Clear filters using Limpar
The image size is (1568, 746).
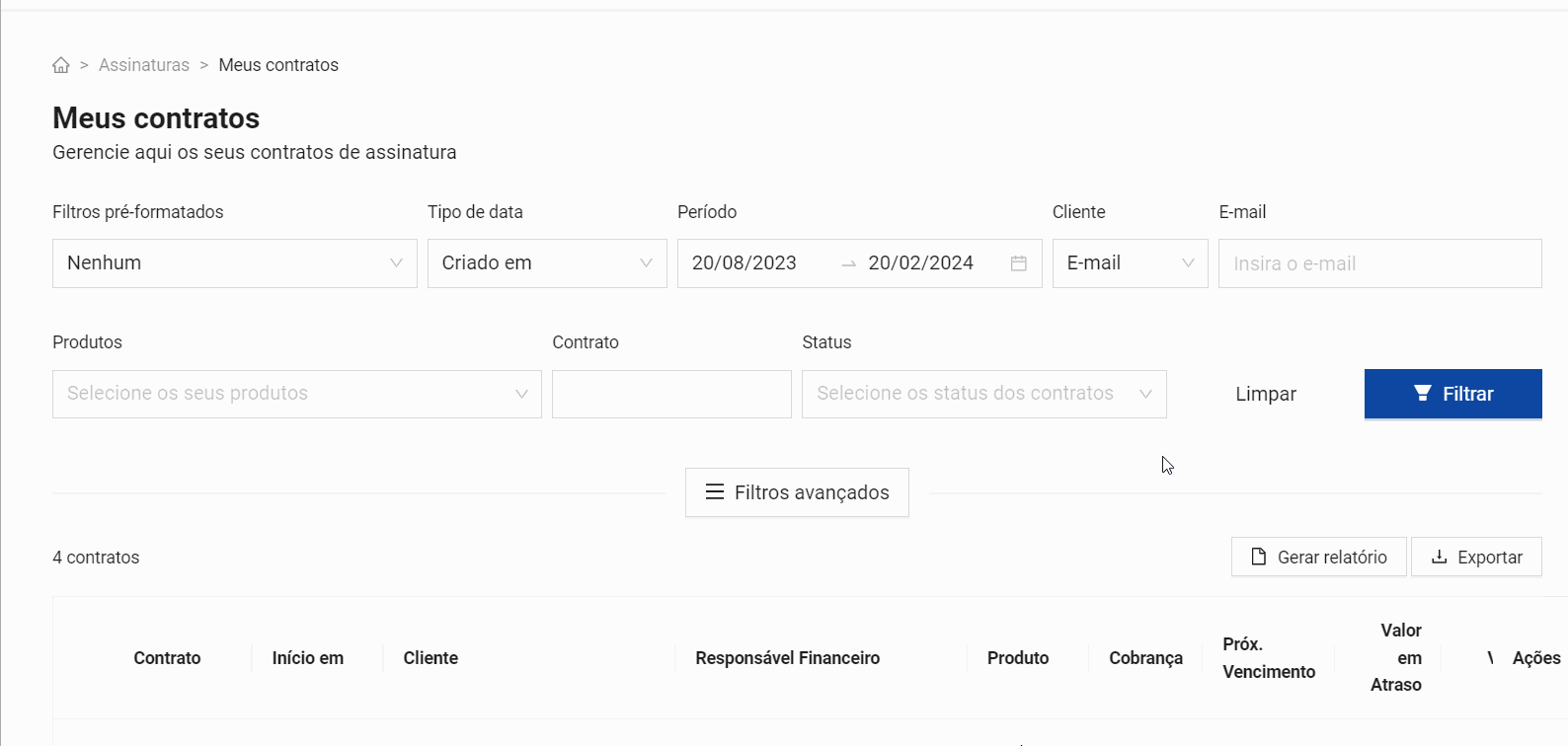pyautogui.click(x=1265, y=394)
